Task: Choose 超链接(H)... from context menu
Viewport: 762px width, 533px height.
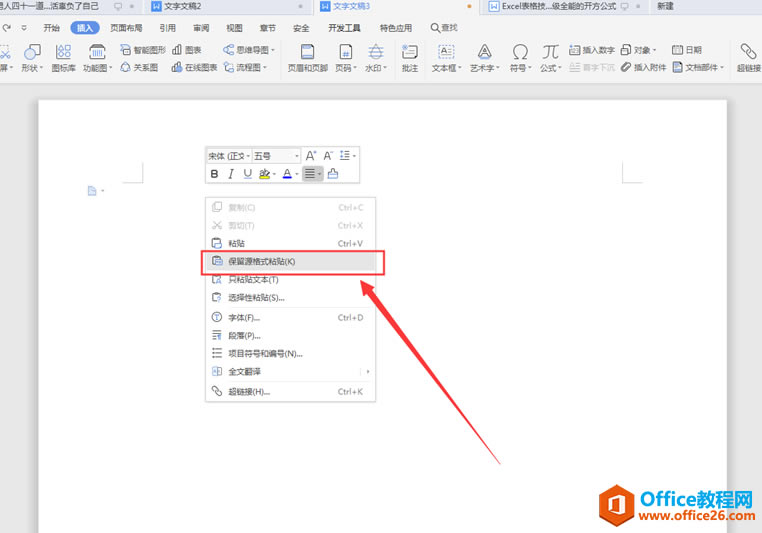Action: click(291, 392)
